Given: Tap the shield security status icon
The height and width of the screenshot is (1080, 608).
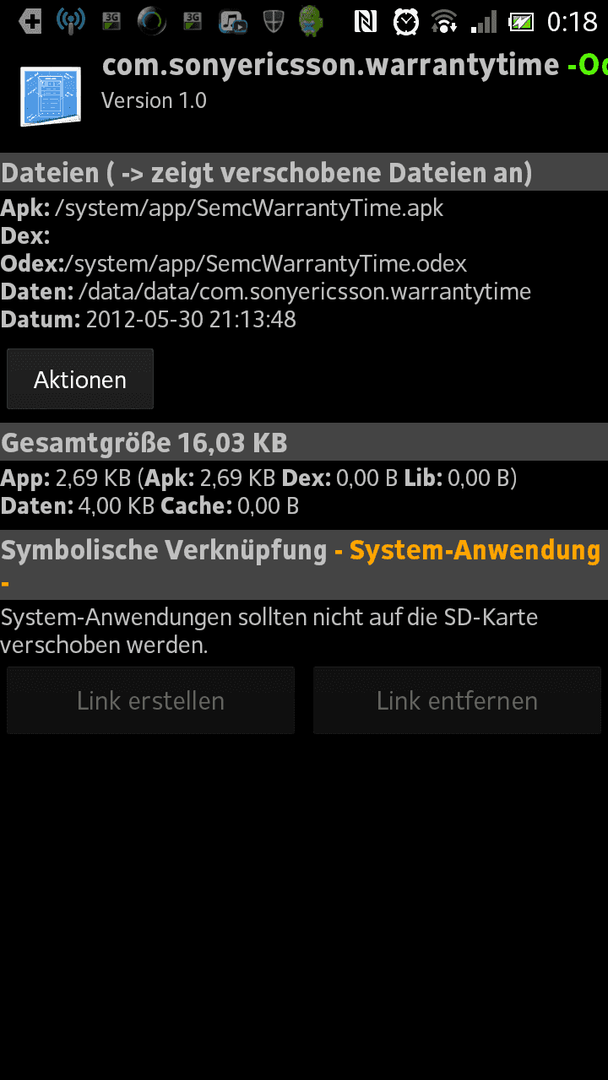Looking at the screenshot, I should (x=273, y=22).
